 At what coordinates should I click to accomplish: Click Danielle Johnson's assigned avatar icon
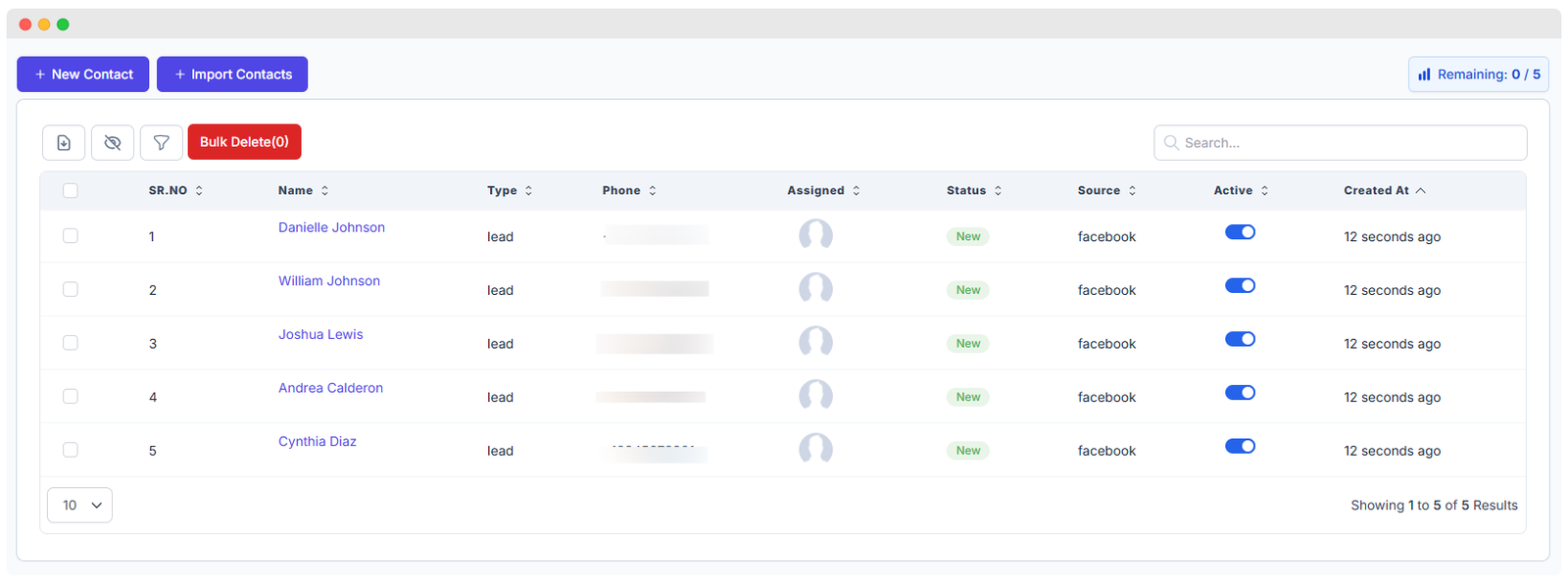tap(815, 235)
